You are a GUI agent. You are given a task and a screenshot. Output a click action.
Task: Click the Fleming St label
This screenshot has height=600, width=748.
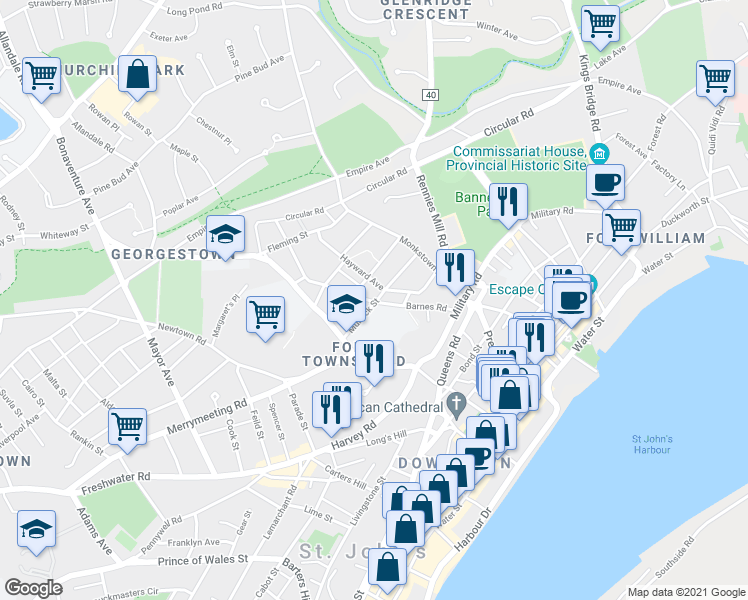(287, 242)
